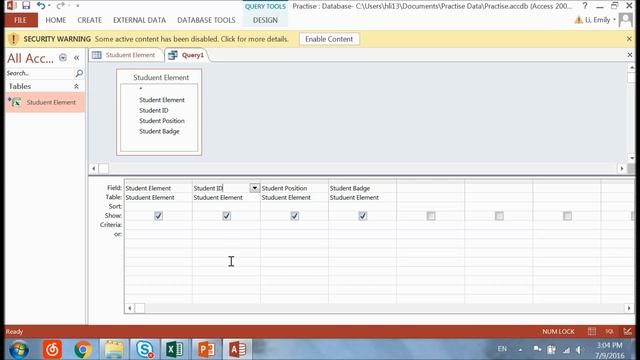The height and width of the screenshot is (360, 640).
Task: Click the Criteria cell under Student ID
Action: (226, 225)
